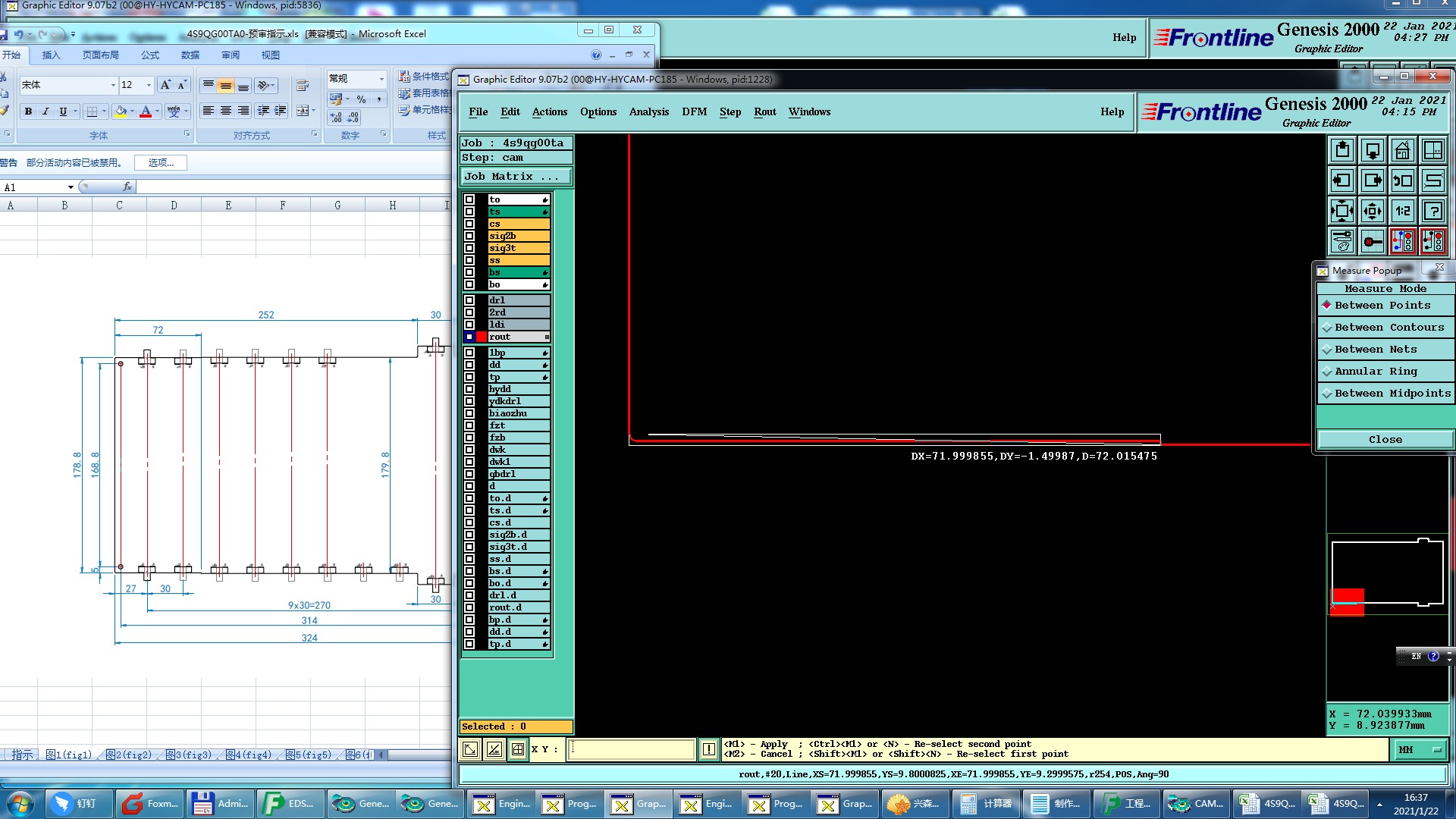The width and height of the screenshot is (1456, 819).
Task: Open the Analysis menu
Action: coord(648,111)
